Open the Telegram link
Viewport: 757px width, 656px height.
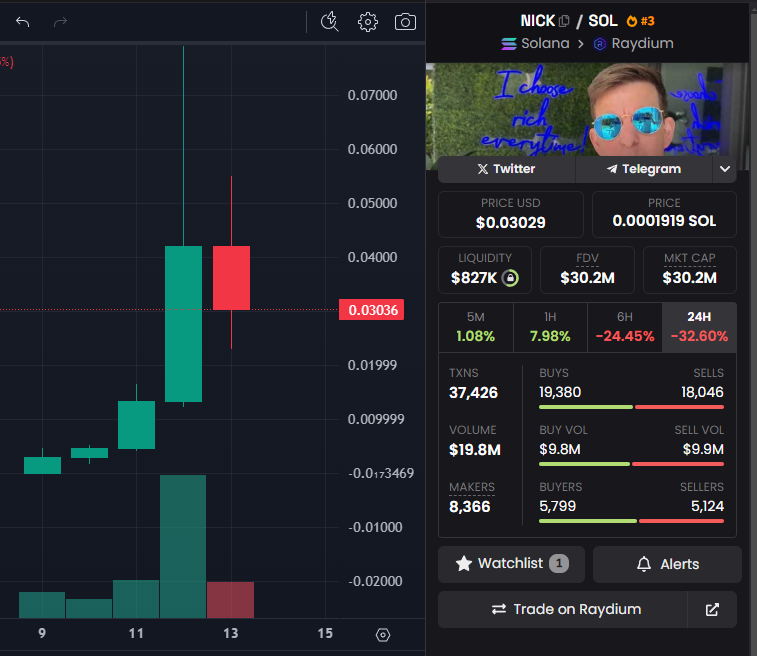pyautogui.click(x=644, y=169)
